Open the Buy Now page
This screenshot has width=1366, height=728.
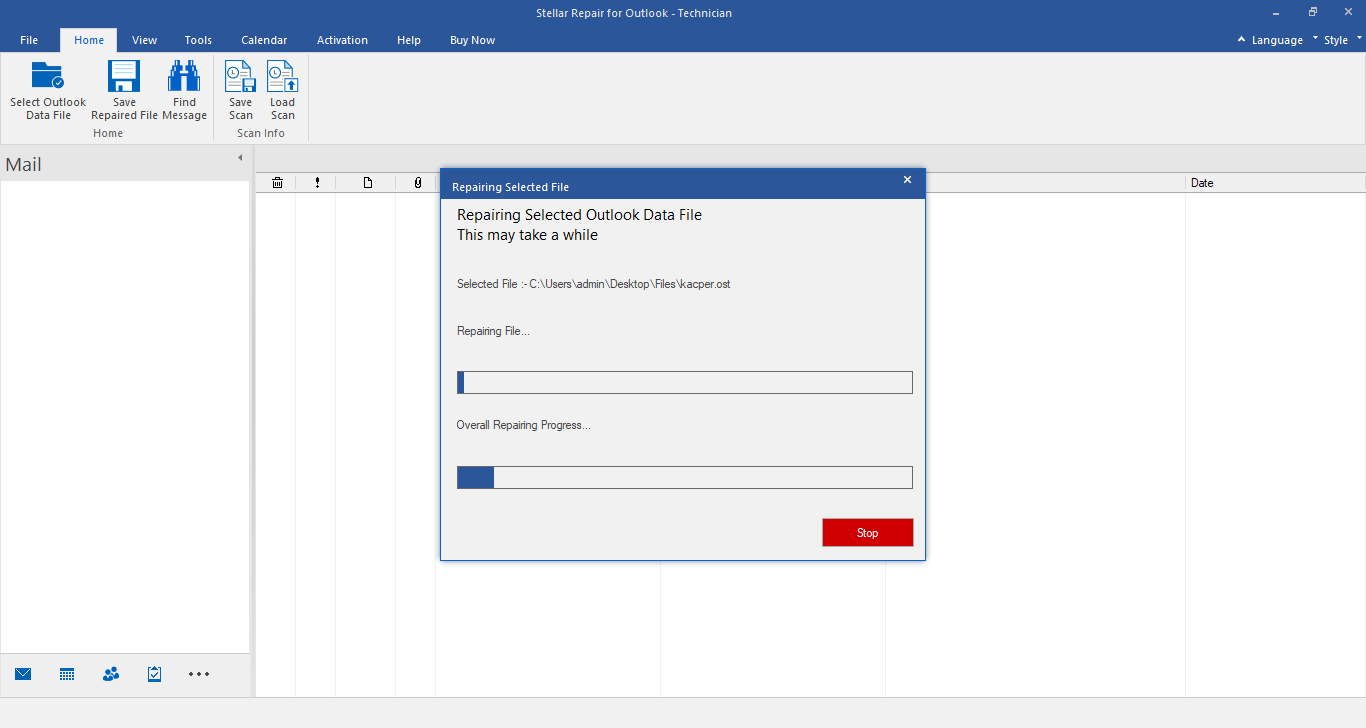point(471,40)
